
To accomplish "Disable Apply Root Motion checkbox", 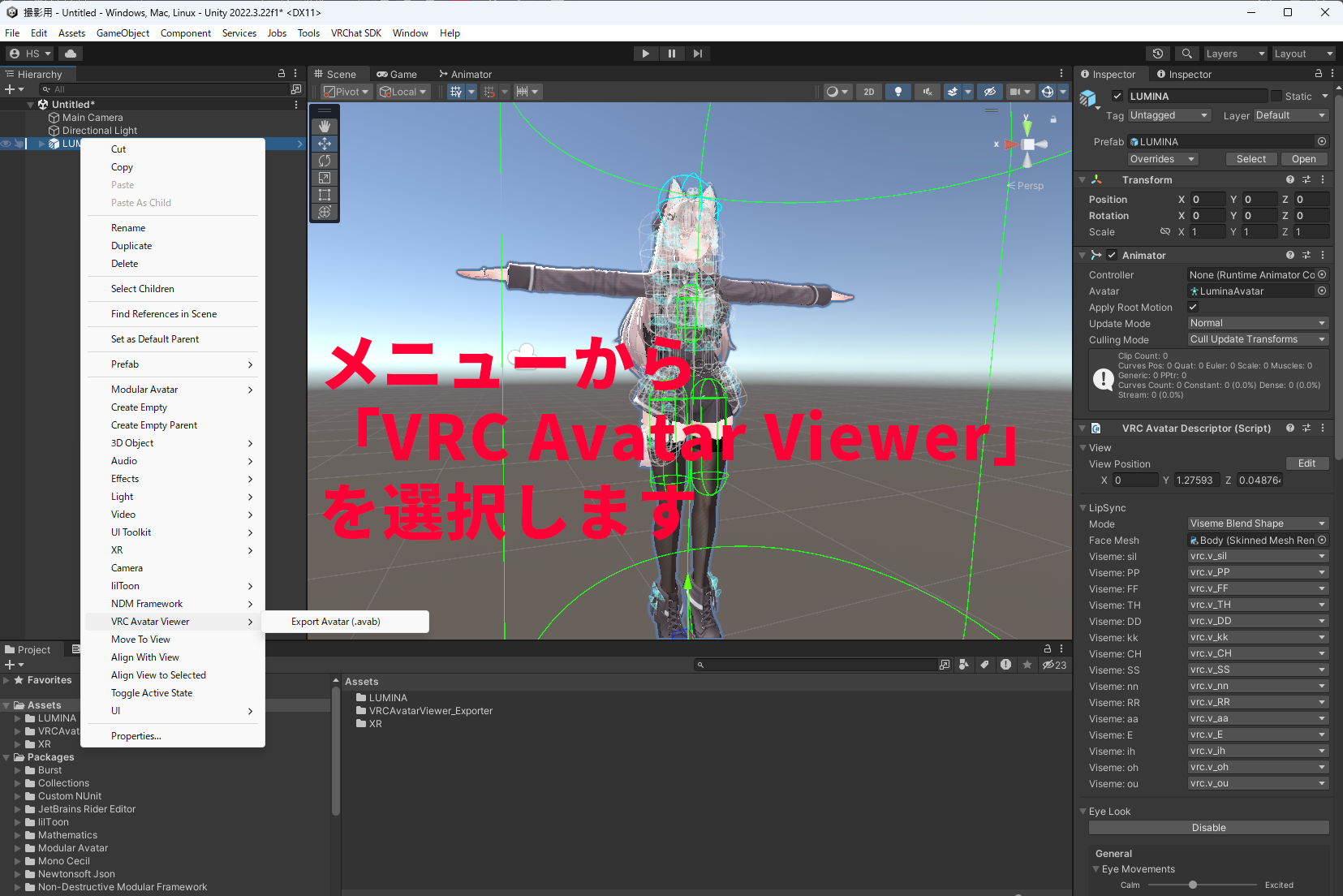I will click(x=1193, y=307).
